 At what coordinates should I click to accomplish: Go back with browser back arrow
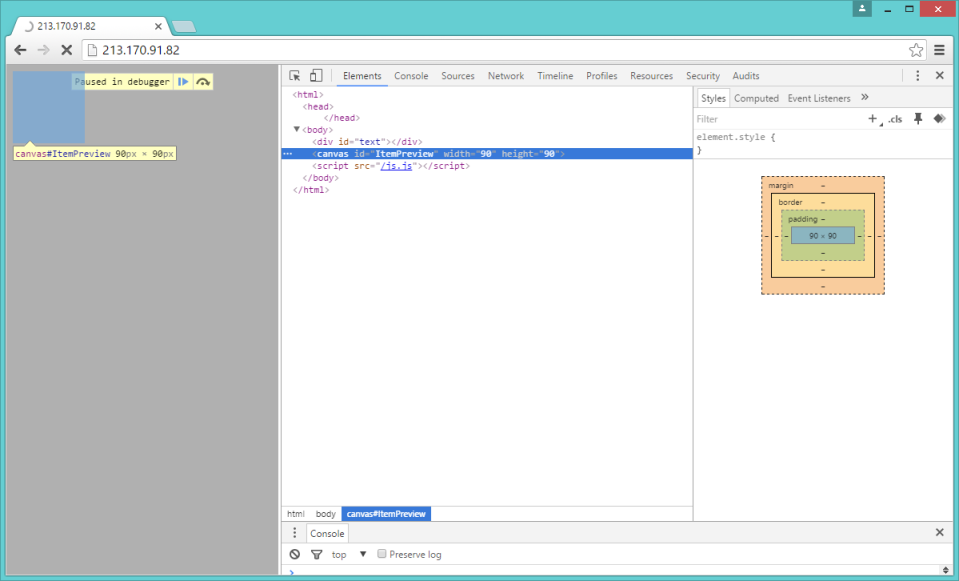(x=20, y=50)
